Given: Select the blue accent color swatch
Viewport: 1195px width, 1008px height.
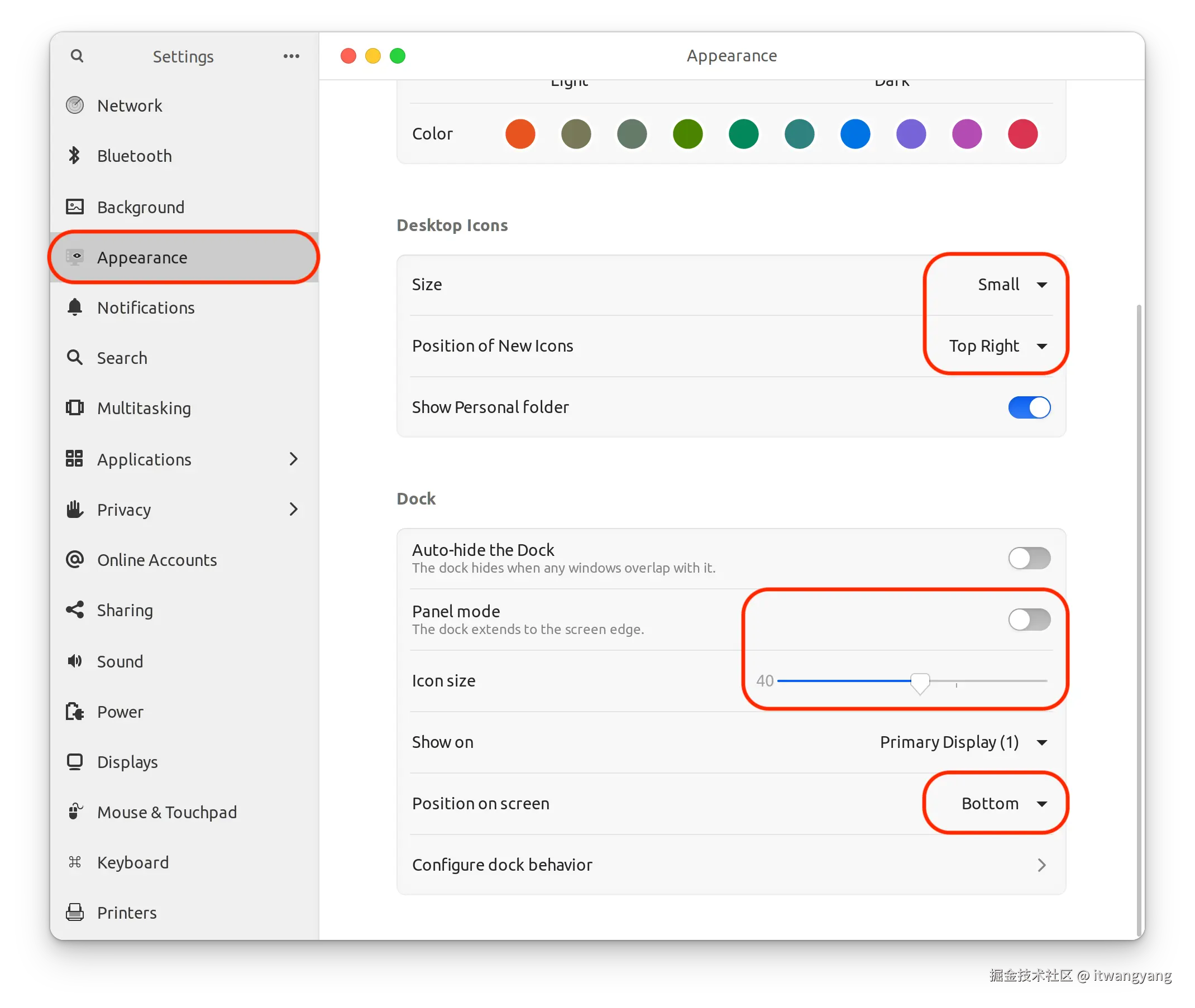Looking at the screenshot, I should (x=855, y=134).
